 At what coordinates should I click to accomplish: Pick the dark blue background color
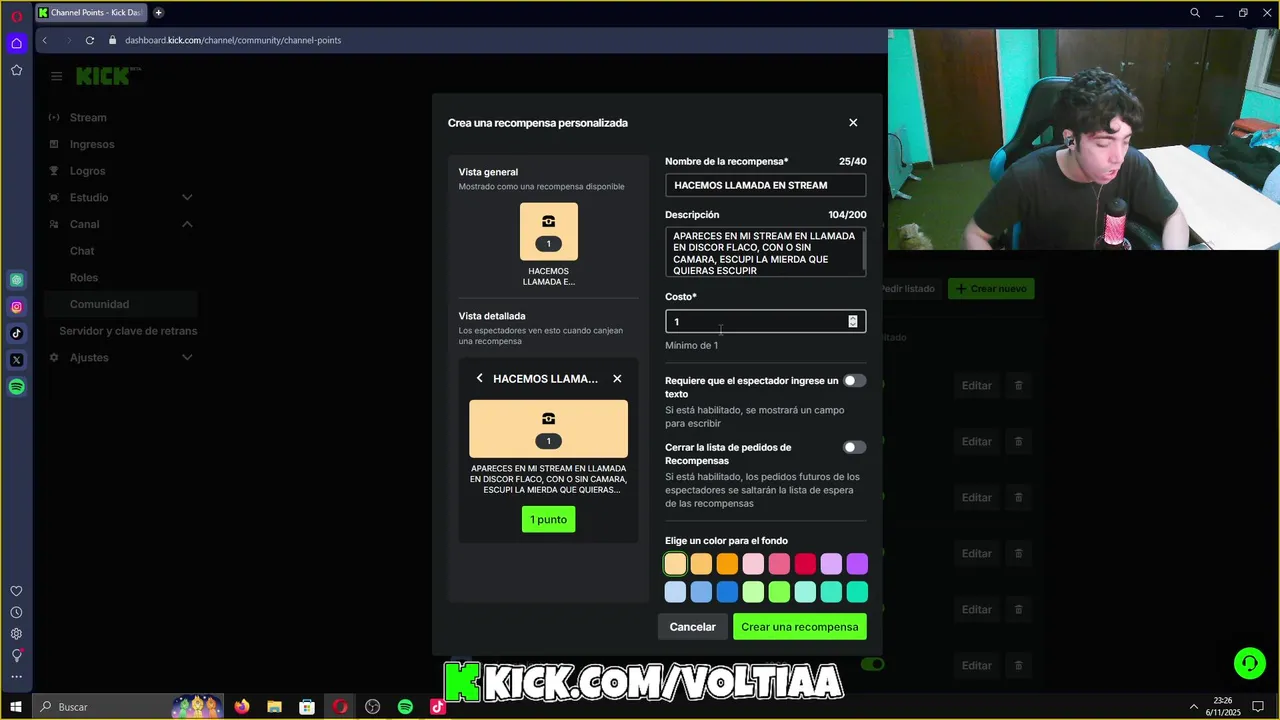[x=727, y=592]
